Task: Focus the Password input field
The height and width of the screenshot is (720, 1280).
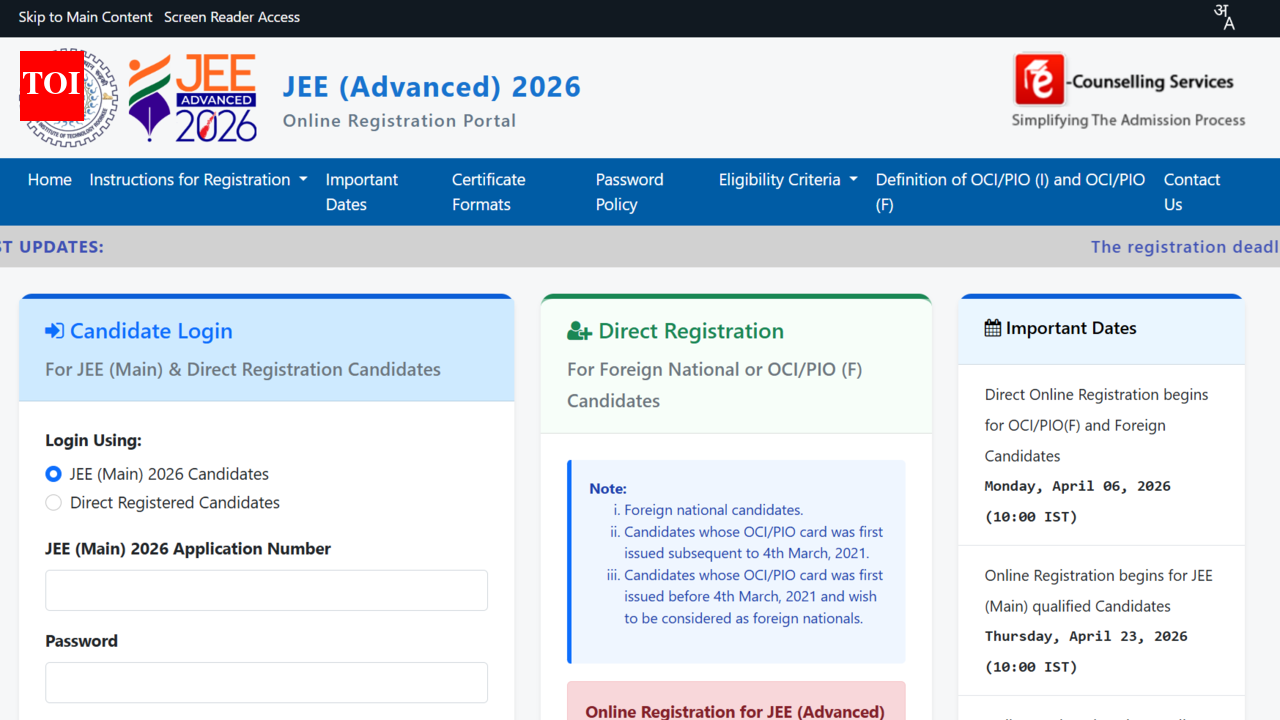Action: coord(266,682)
